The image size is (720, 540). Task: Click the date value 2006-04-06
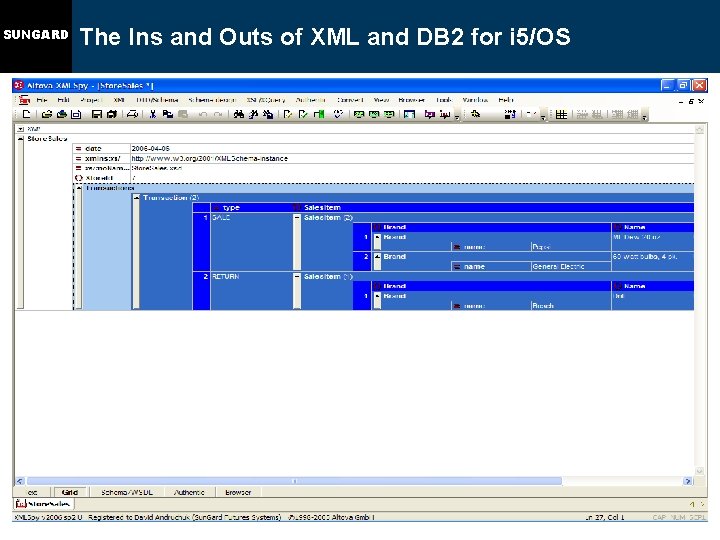point(151,149)
